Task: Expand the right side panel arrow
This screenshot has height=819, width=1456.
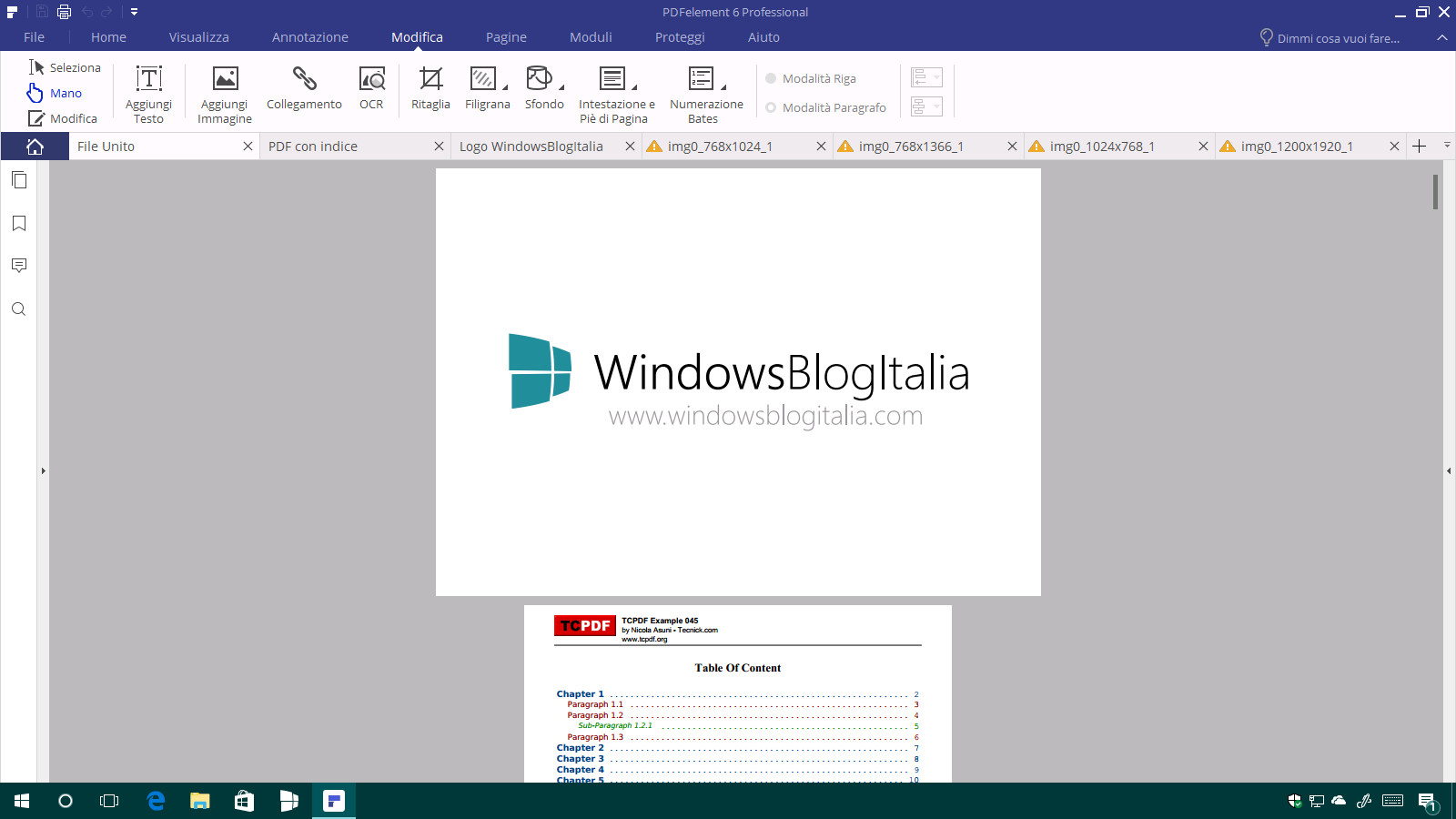Action: (1449, 471)
